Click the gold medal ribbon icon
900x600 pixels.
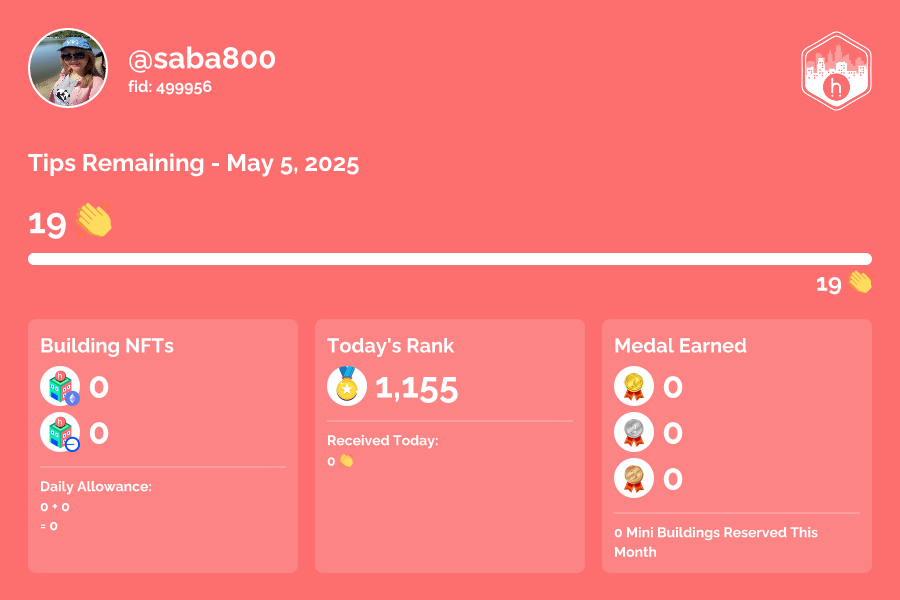634,386
